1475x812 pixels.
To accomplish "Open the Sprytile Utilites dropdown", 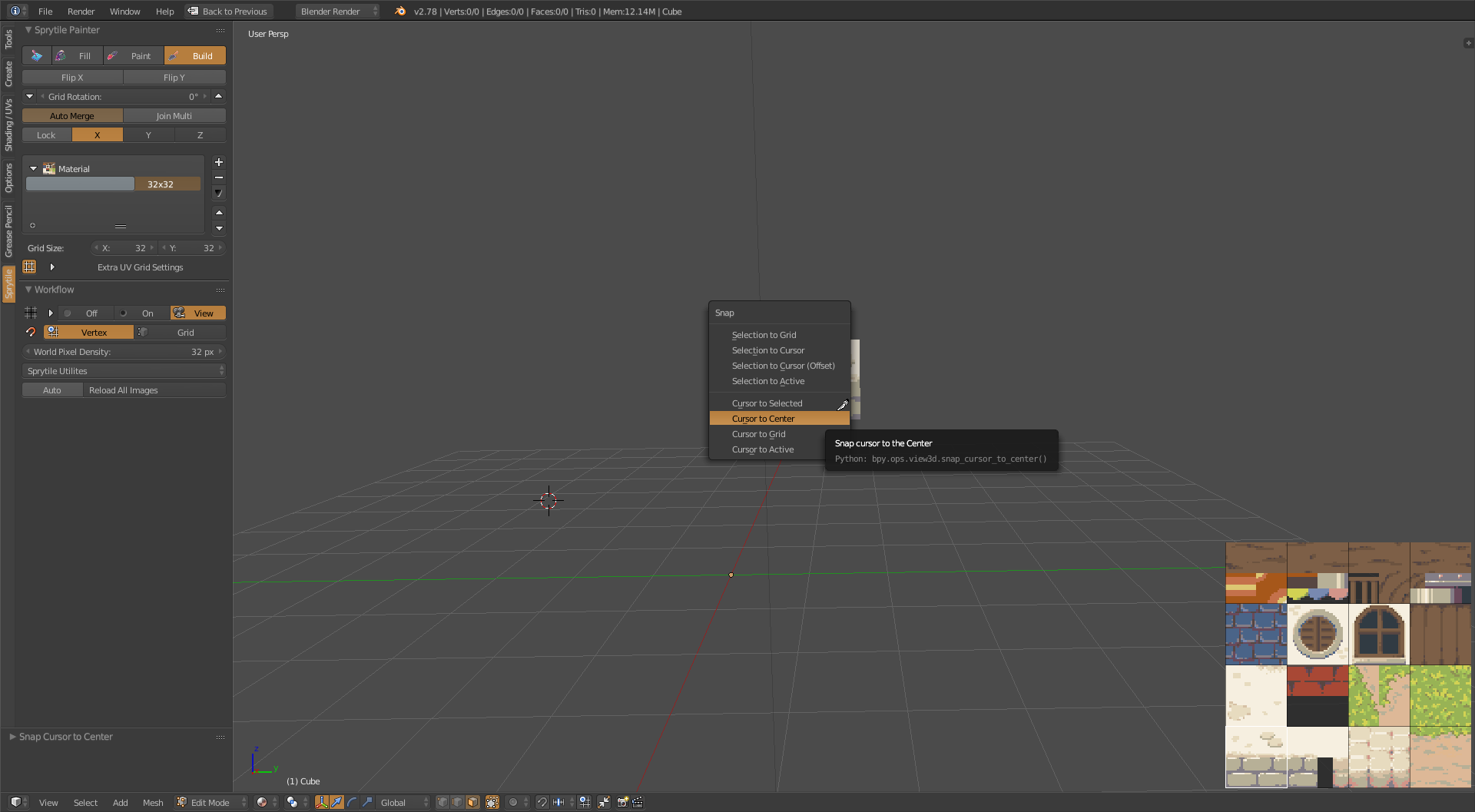I will coord(124,371).
